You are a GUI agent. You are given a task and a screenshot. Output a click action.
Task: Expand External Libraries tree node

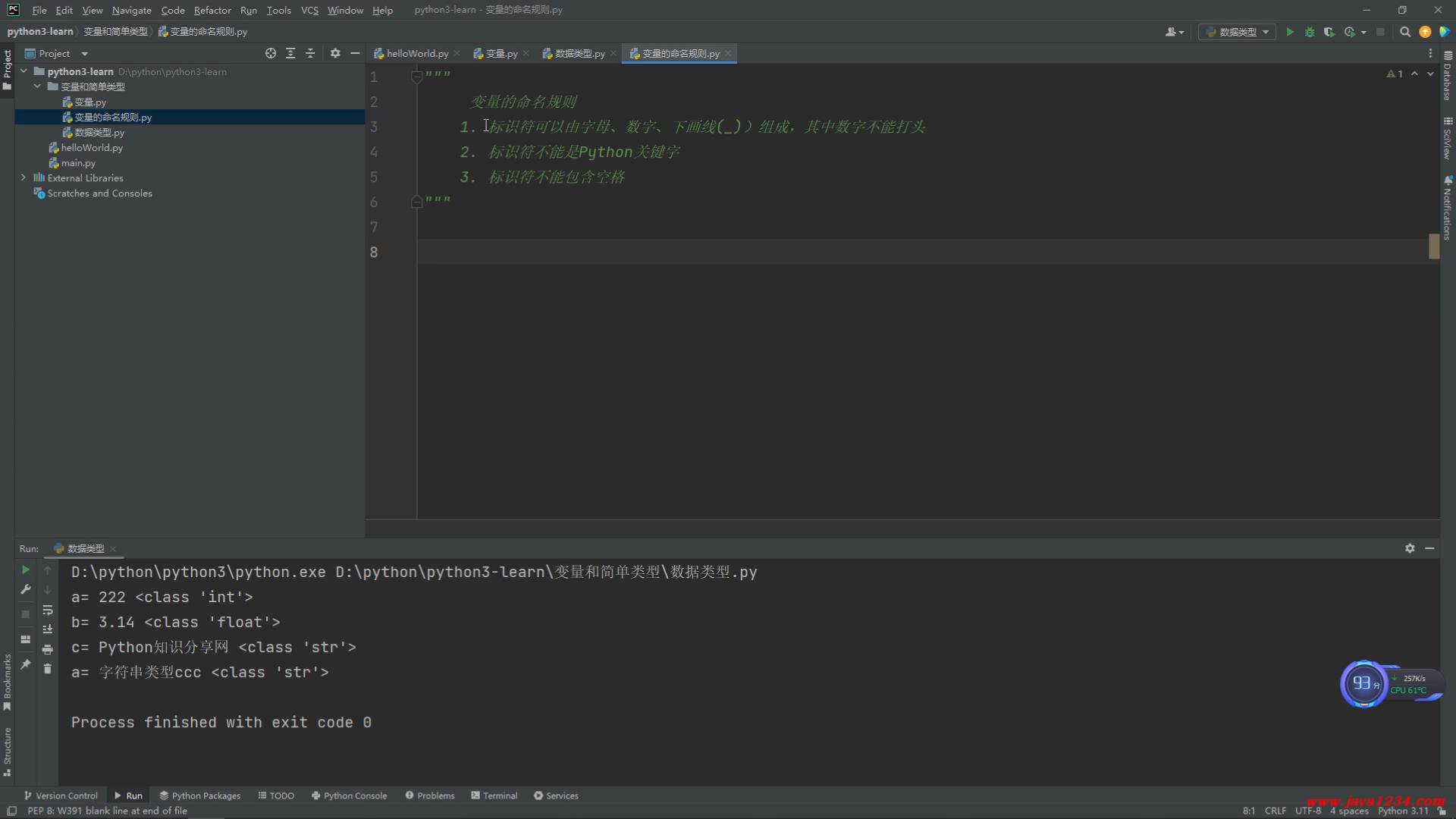[x=24, y=177]
